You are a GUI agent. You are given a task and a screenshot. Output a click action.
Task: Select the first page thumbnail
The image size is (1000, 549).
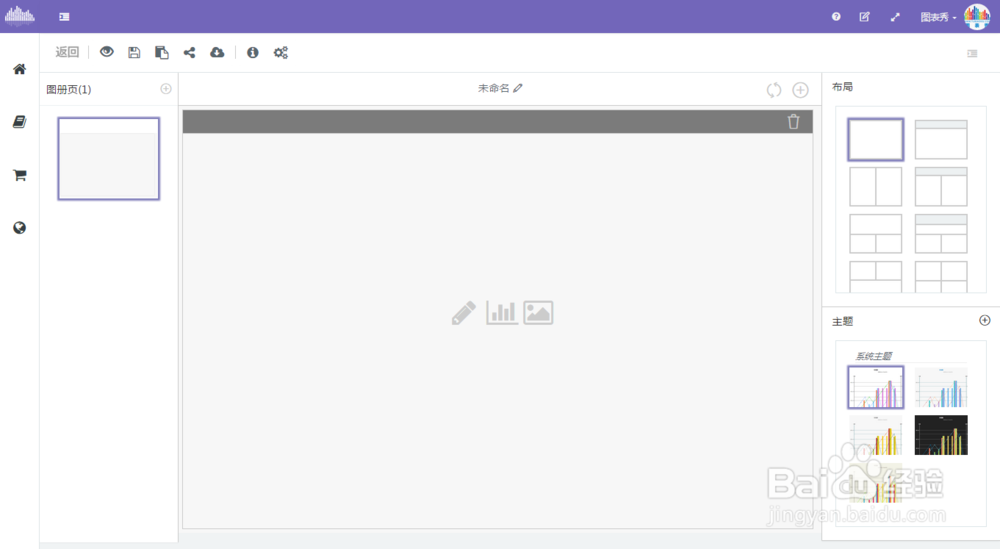pyautogui.click(x=108, y=159)
